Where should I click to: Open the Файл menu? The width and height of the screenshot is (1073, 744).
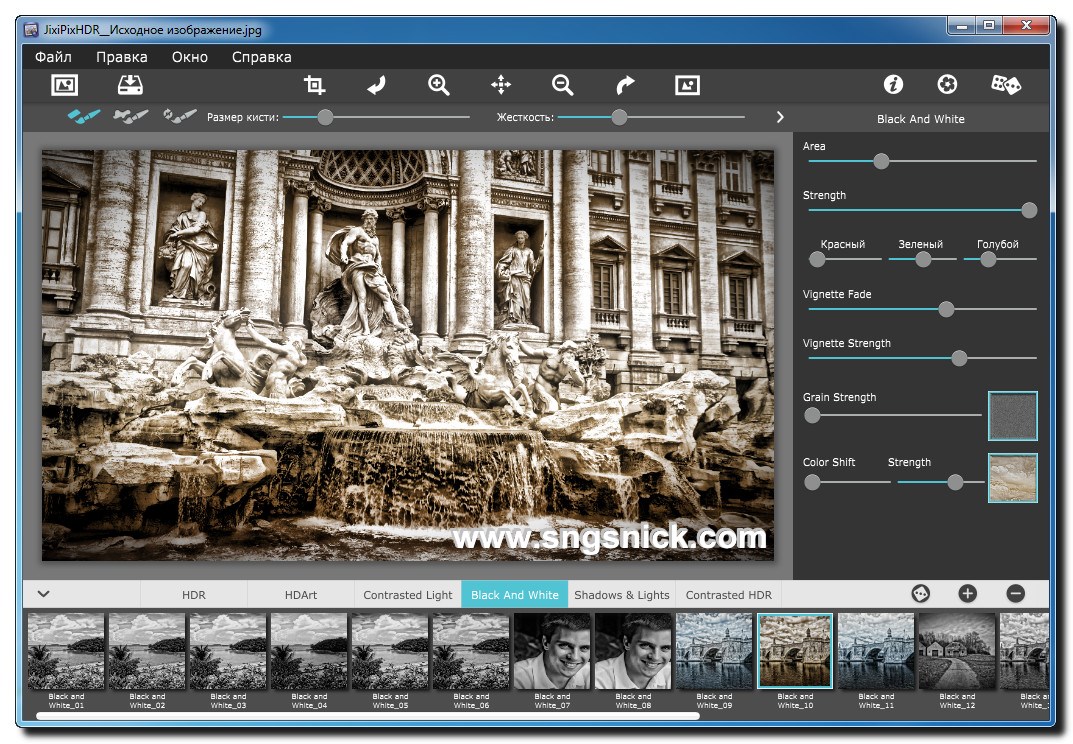(53, 57)
